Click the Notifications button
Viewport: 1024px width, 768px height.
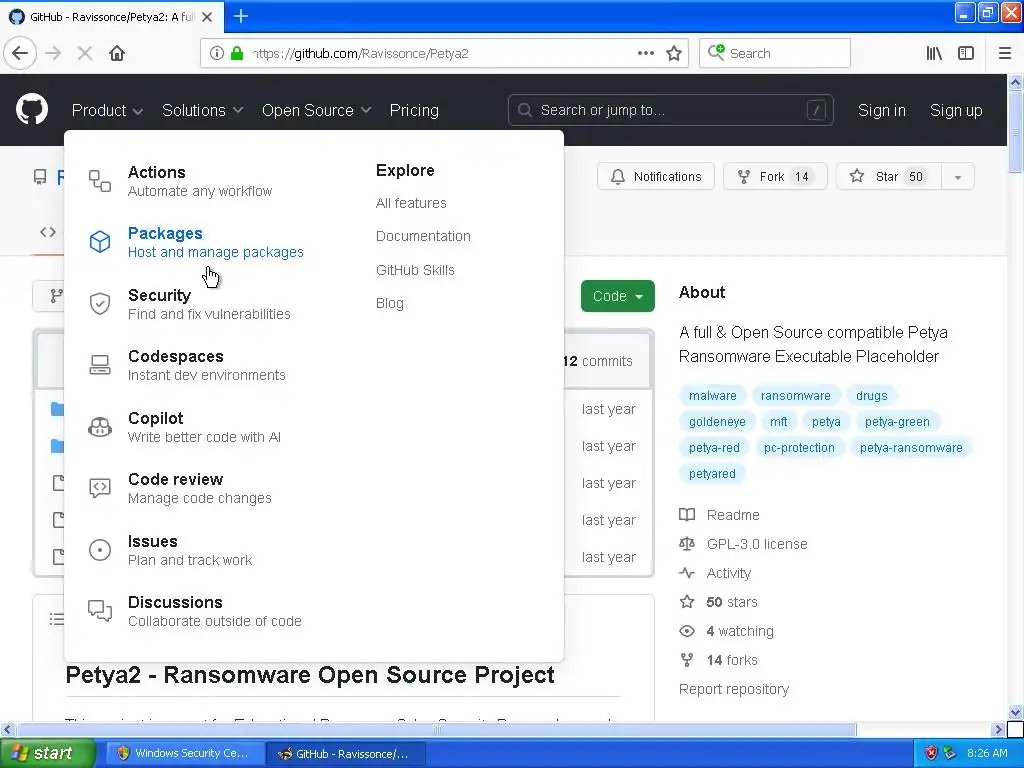point(656,176)
